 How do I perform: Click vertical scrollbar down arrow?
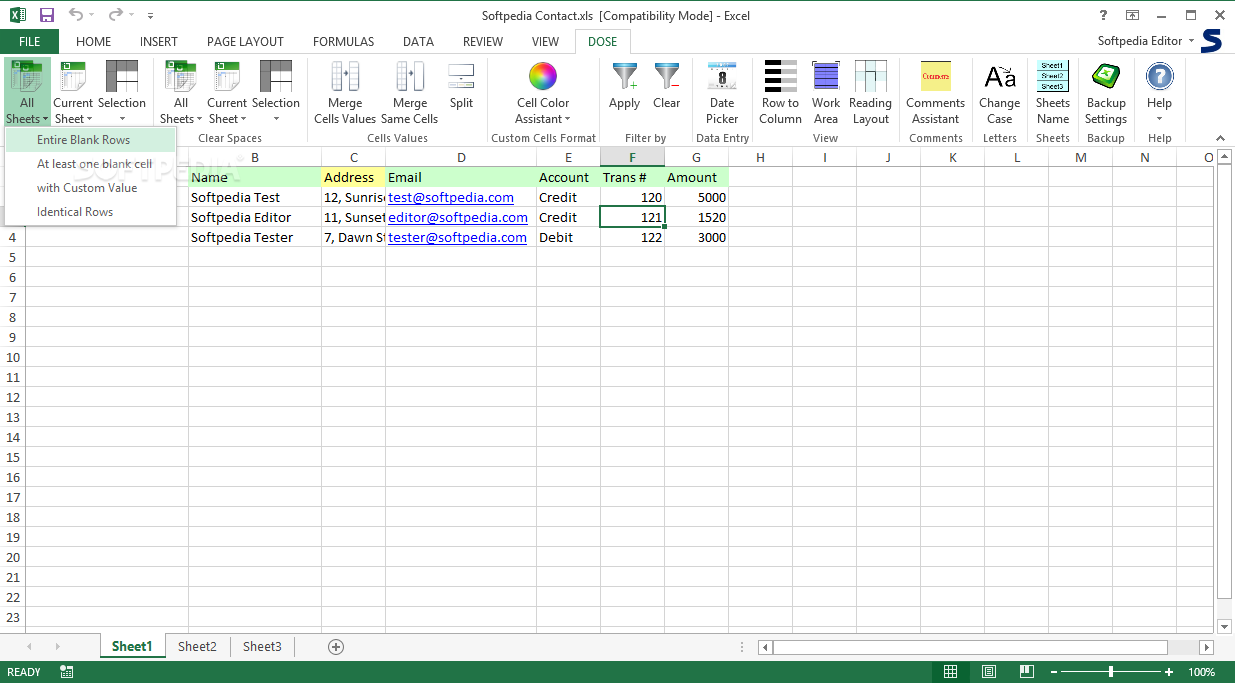tap(1226, 626)
